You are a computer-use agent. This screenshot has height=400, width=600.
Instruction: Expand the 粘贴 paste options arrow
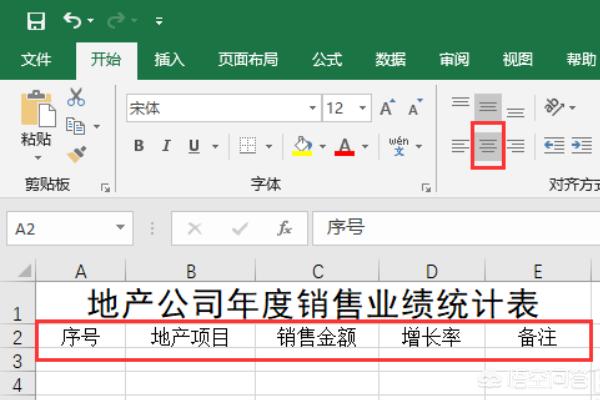[x=38, y=158]
